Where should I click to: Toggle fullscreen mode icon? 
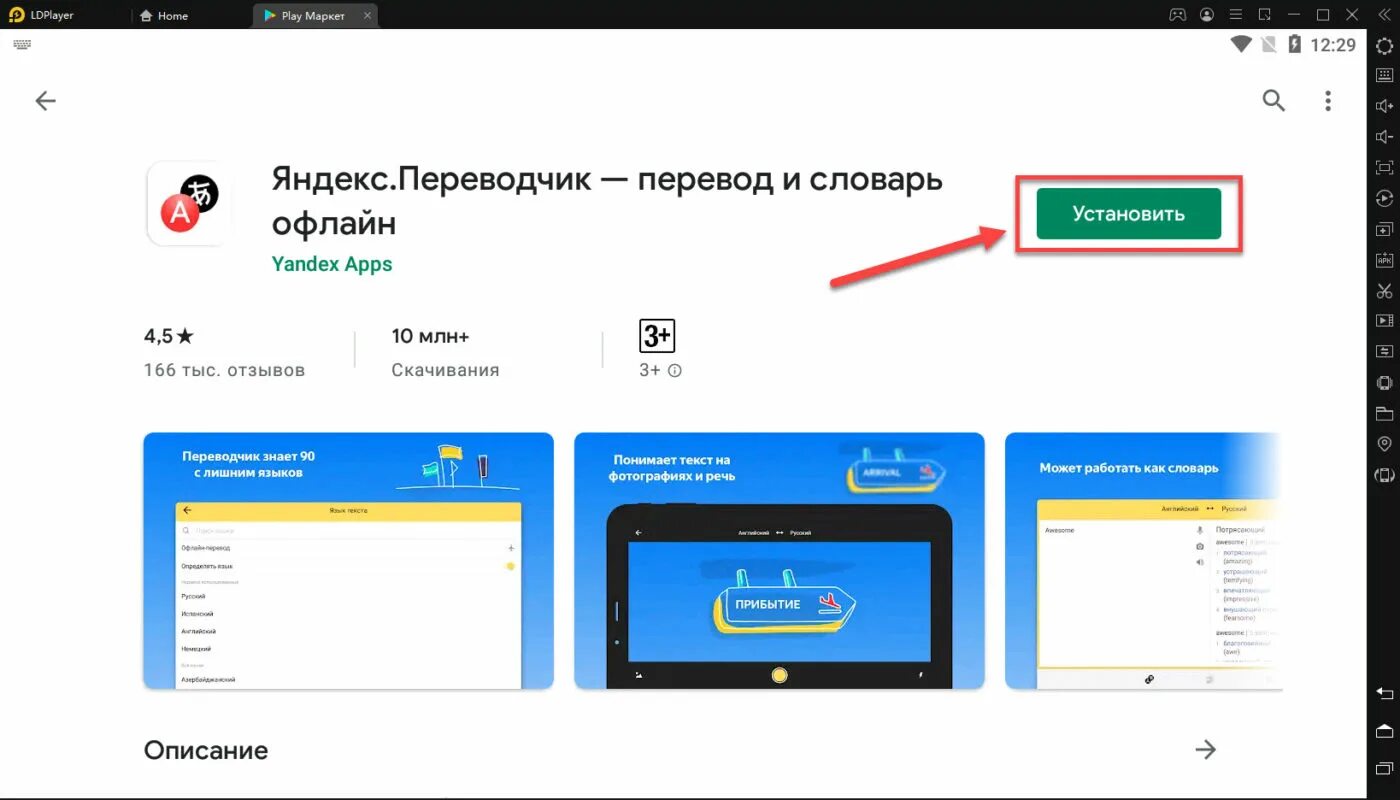pos(1385,167)
